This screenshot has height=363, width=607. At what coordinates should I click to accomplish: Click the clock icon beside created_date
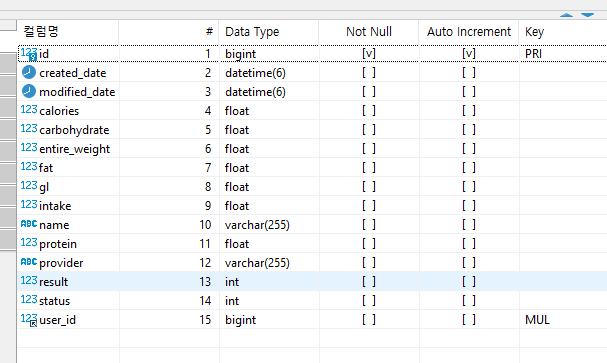29,72
